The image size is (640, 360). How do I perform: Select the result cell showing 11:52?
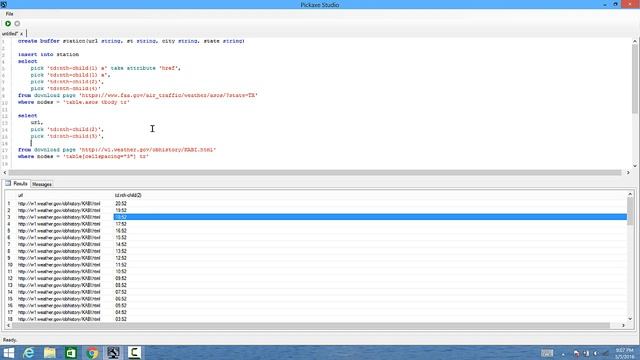(370, 265)
